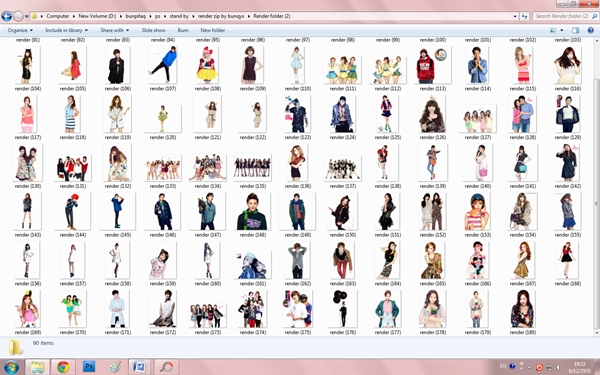Select the render (153) thumbnail
The image size is (600, 375).
(x=478, y=211)
